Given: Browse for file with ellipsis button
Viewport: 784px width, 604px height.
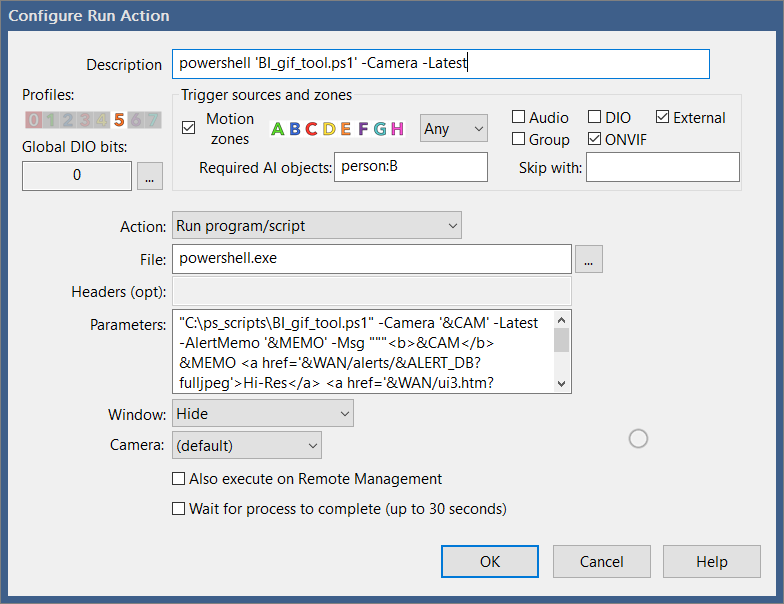Looking at the screenshot, I should 588,259.
